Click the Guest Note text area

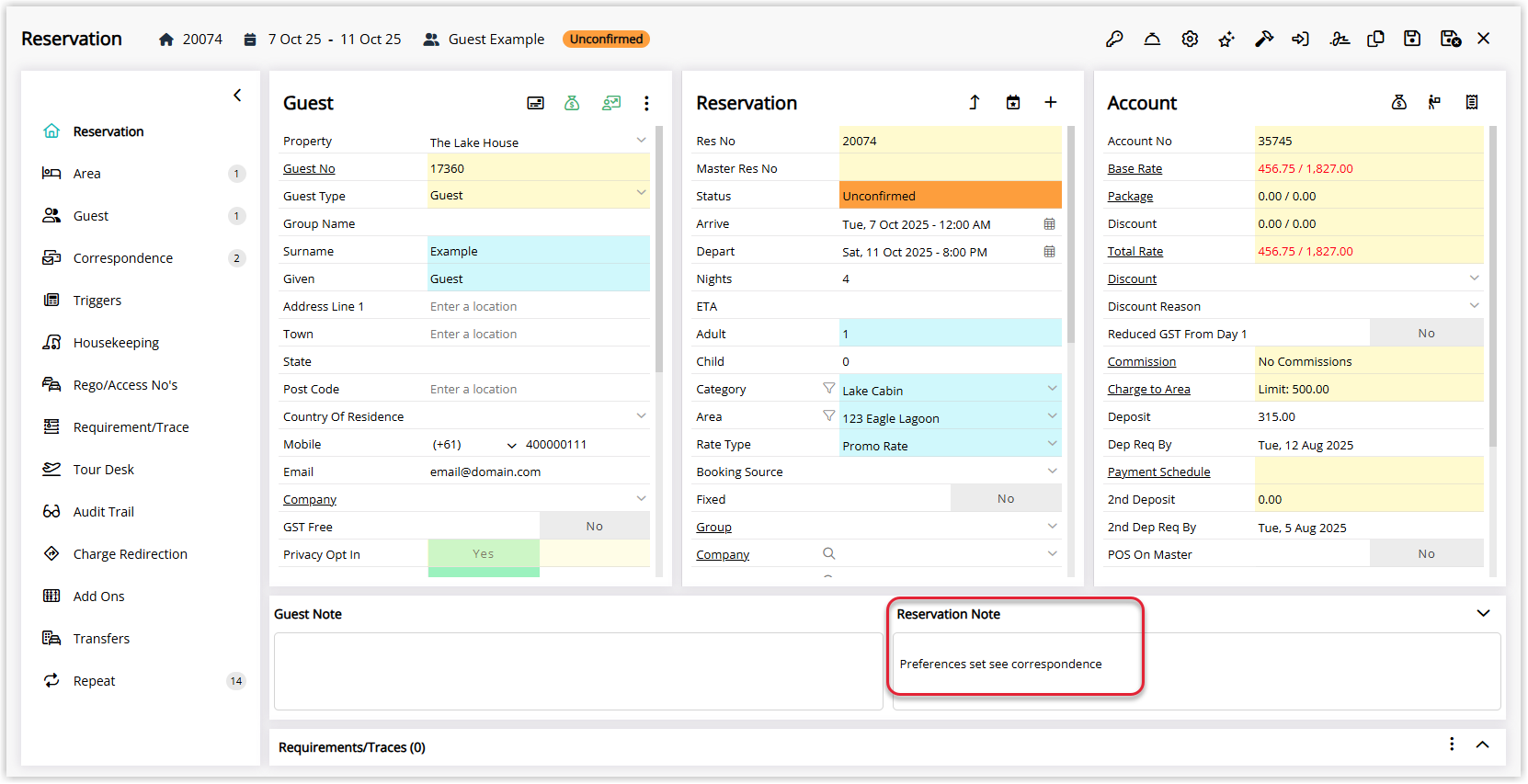578,671
